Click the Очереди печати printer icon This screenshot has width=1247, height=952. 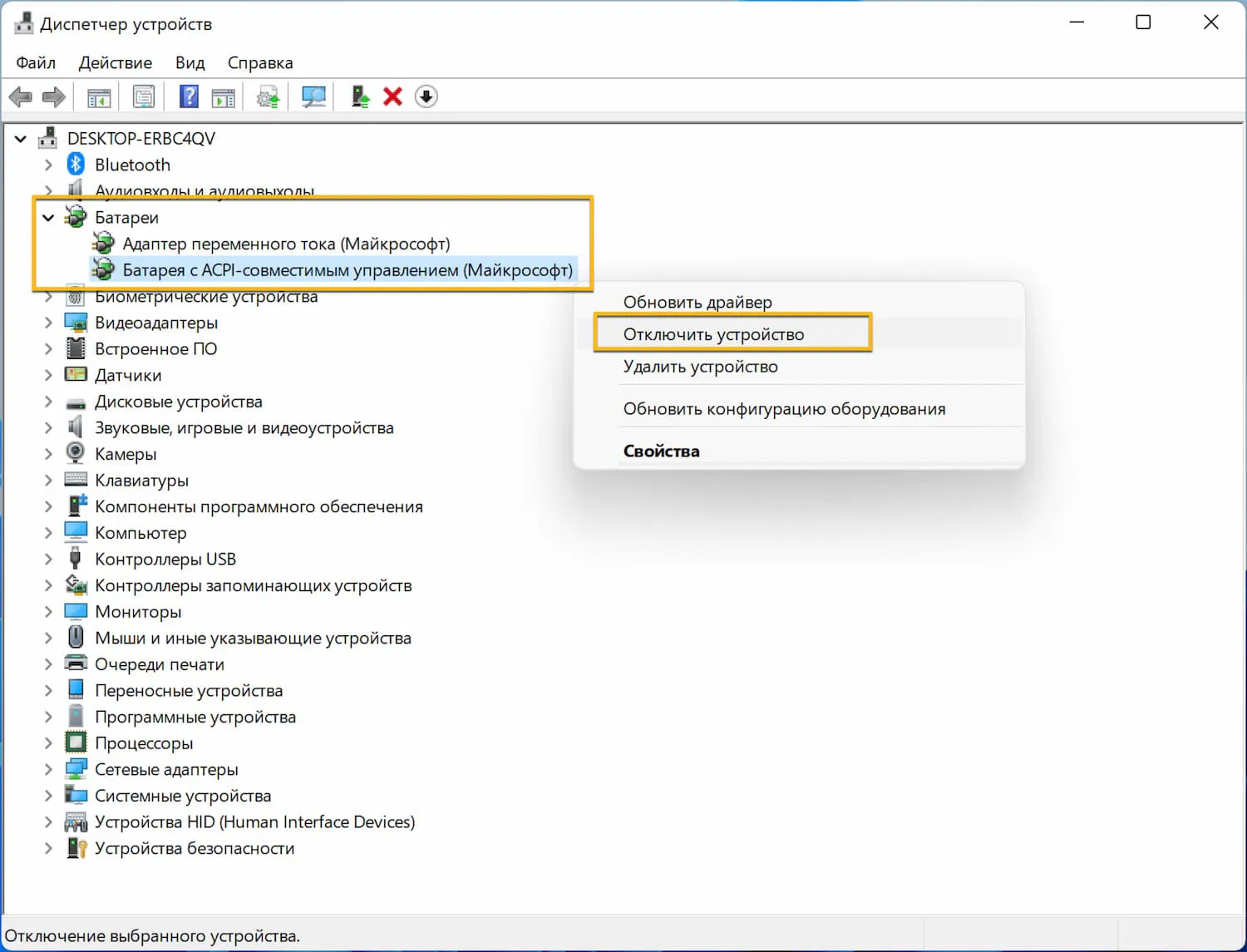(76, 663)
